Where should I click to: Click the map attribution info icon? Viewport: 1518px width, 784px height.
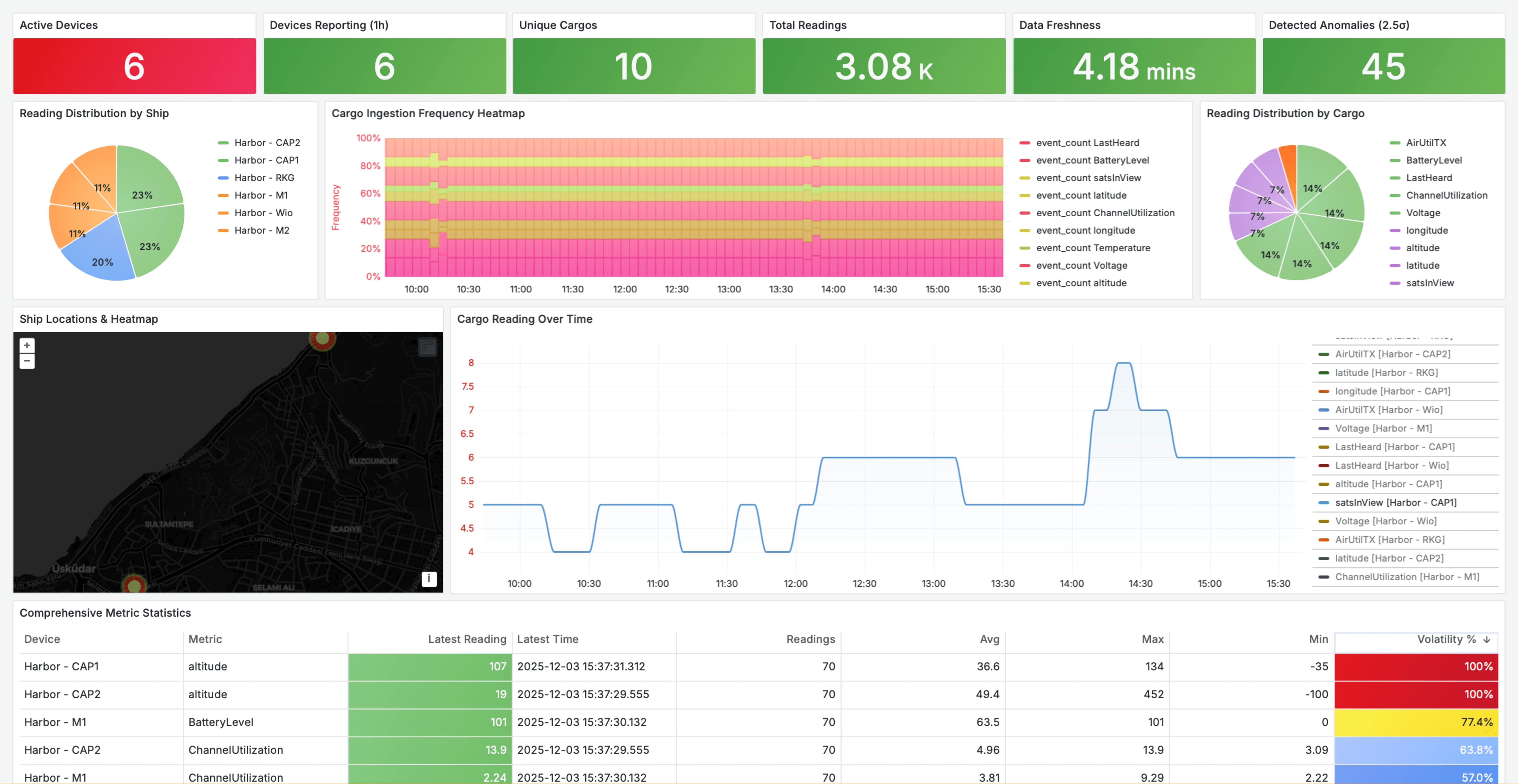pyautogui.click(x=429, y=578)
